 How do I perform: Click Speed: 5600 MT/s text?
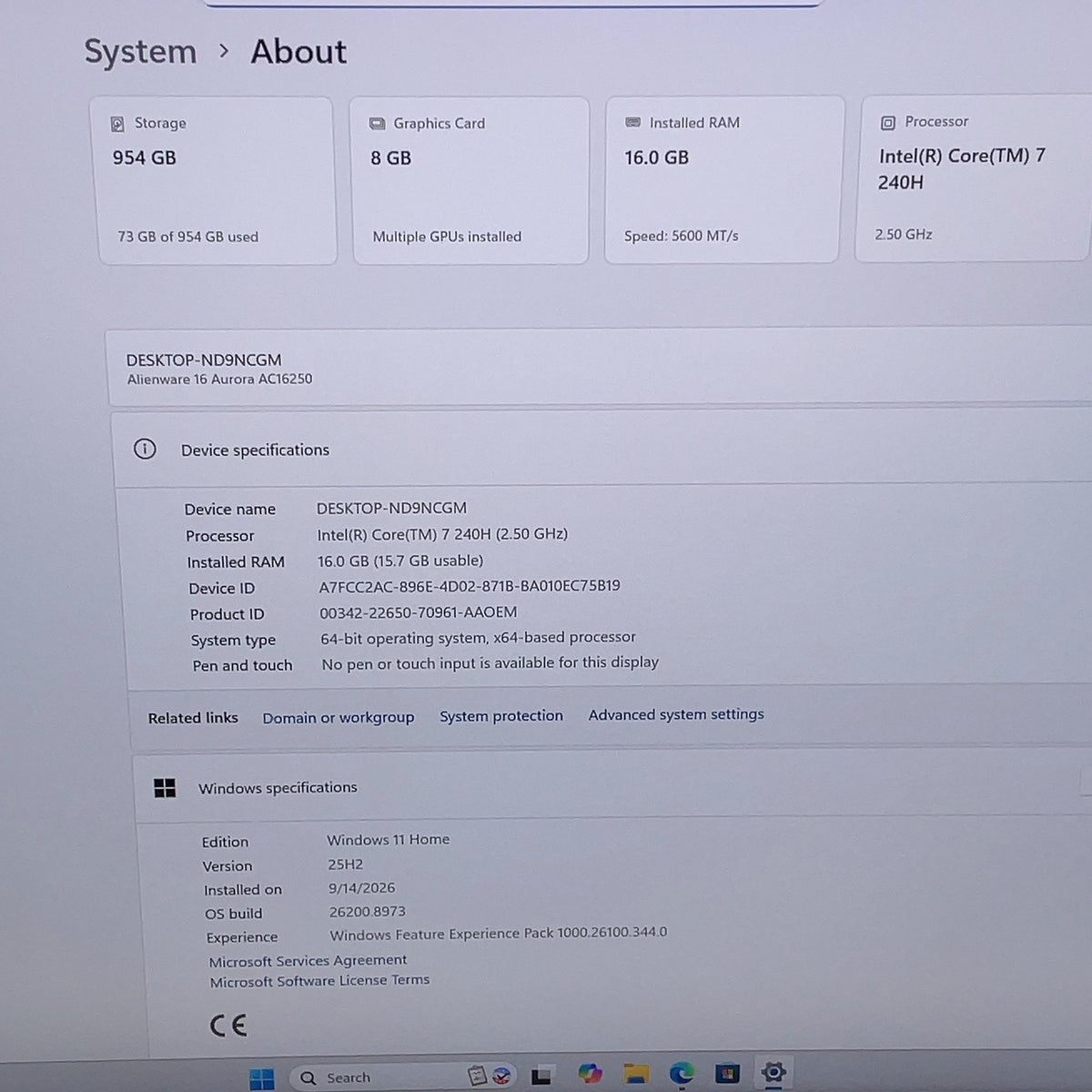coord(682,236)
